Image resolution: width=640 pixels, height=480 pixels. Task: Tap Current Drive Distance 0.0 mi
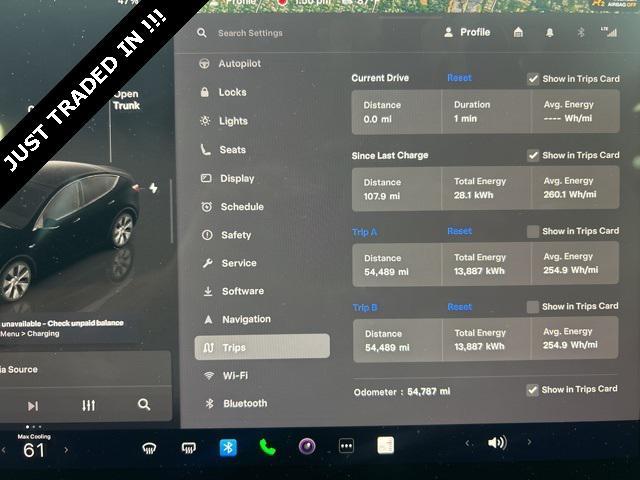[x=382, y=112]
